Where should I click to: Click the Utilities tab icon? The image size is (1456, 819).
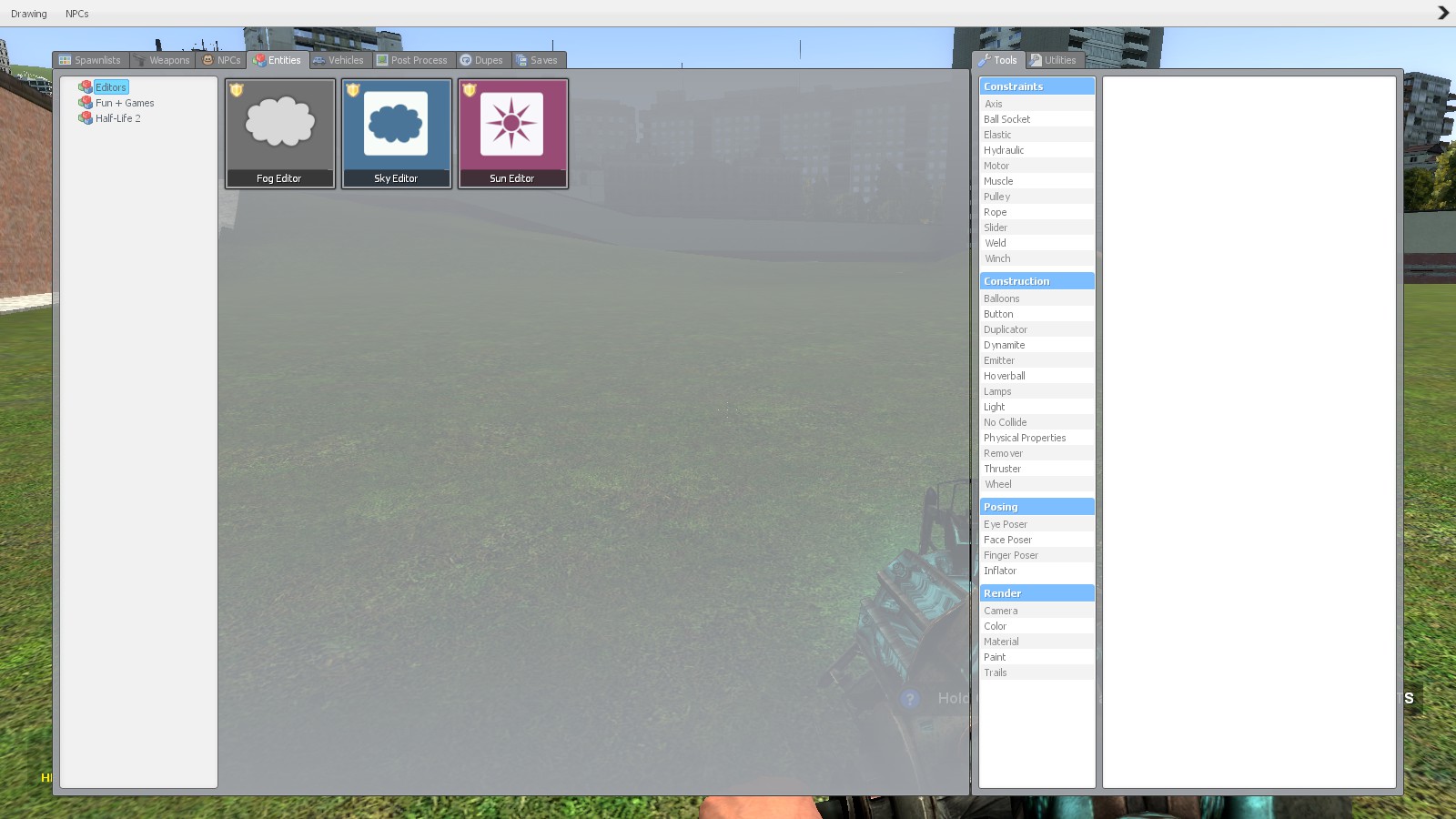[x=1036, y=60]
